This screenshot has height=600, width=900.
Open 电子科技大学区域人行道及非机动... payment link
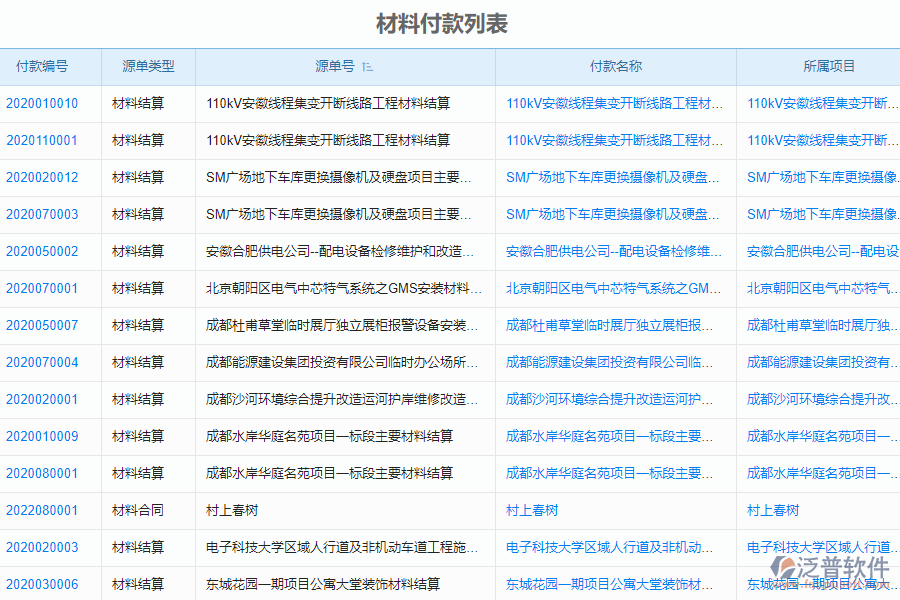coord(613,547)
